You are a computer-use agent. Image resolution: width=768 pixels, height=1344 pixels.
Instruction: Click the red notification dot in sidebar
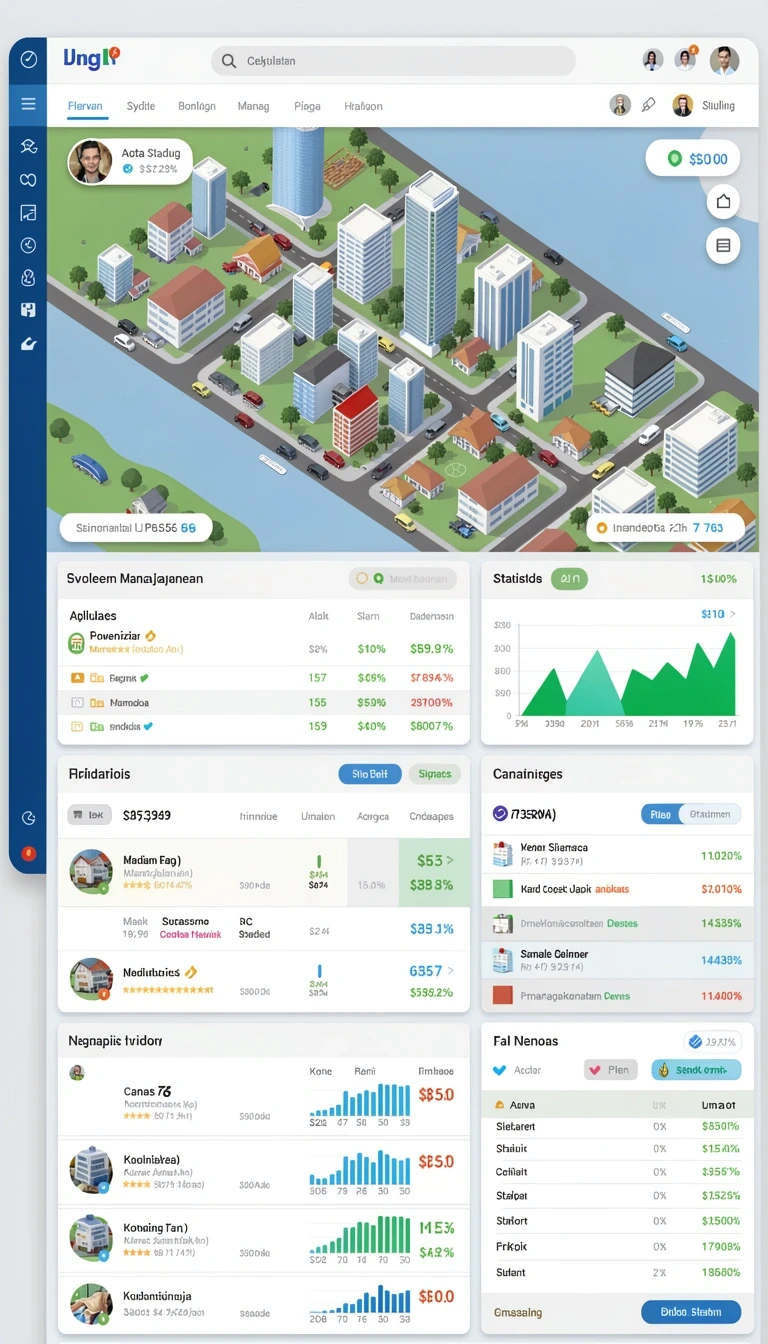[28, 853]
